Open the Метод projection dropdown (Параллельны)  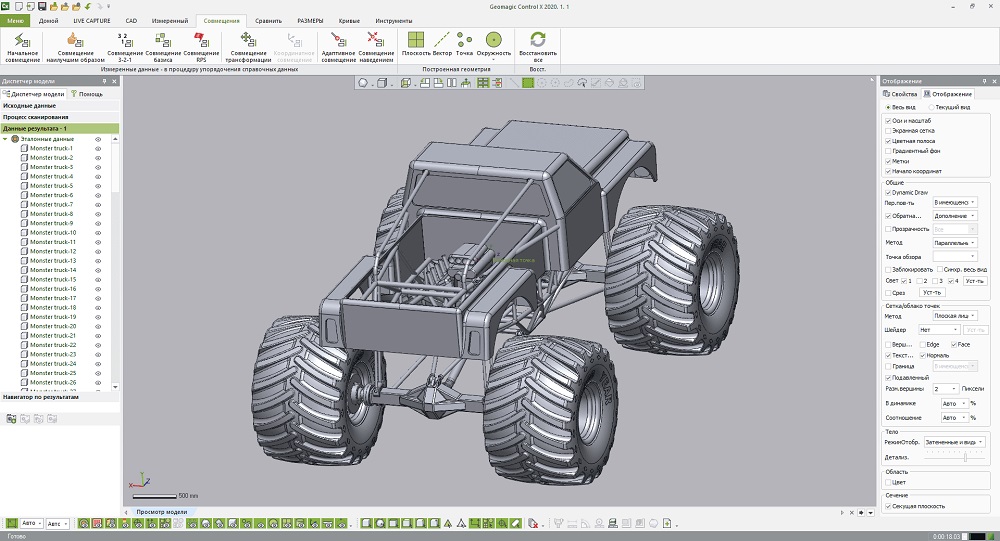click(x=956, y=242)
